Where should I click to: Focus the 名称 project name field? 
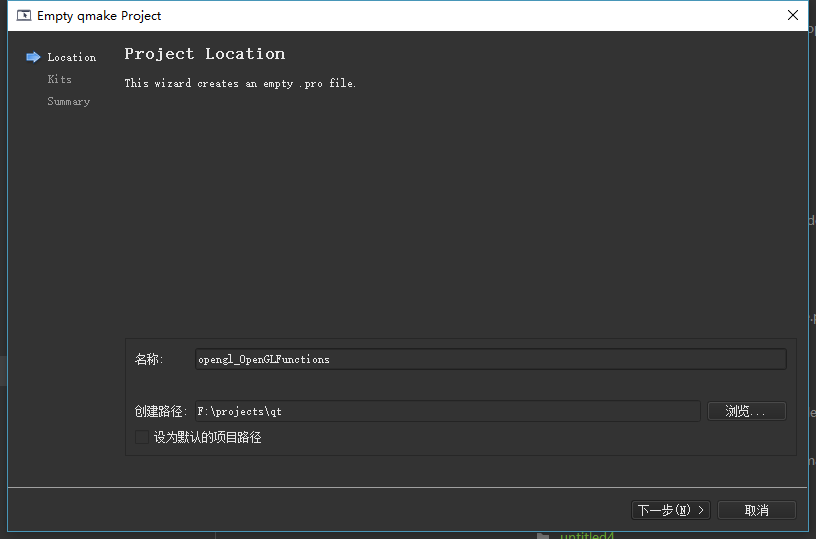[490, 359]
